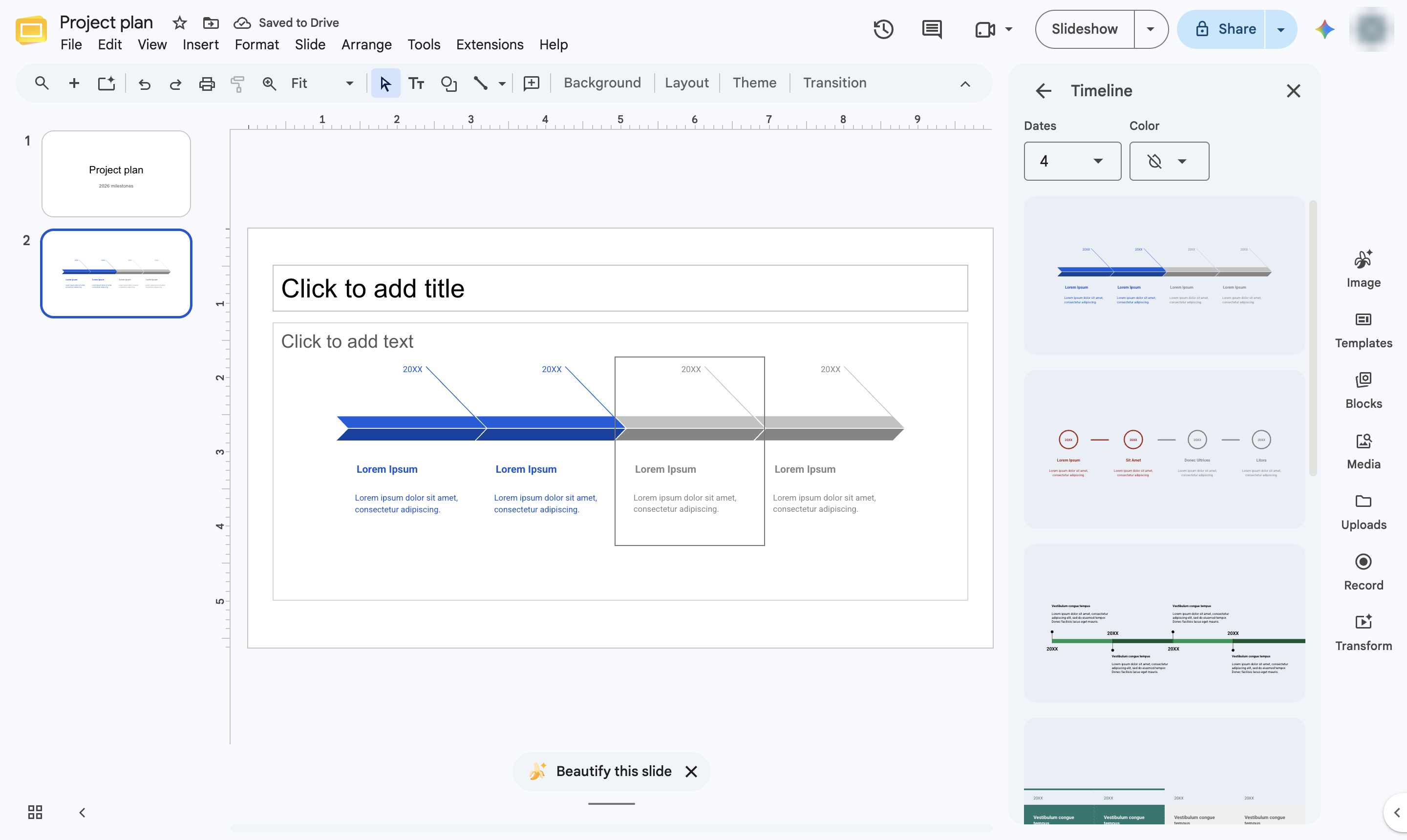Collapse the filmstrip panel arrow
This screenshot has height=840, width=1407.
(82, 812)
